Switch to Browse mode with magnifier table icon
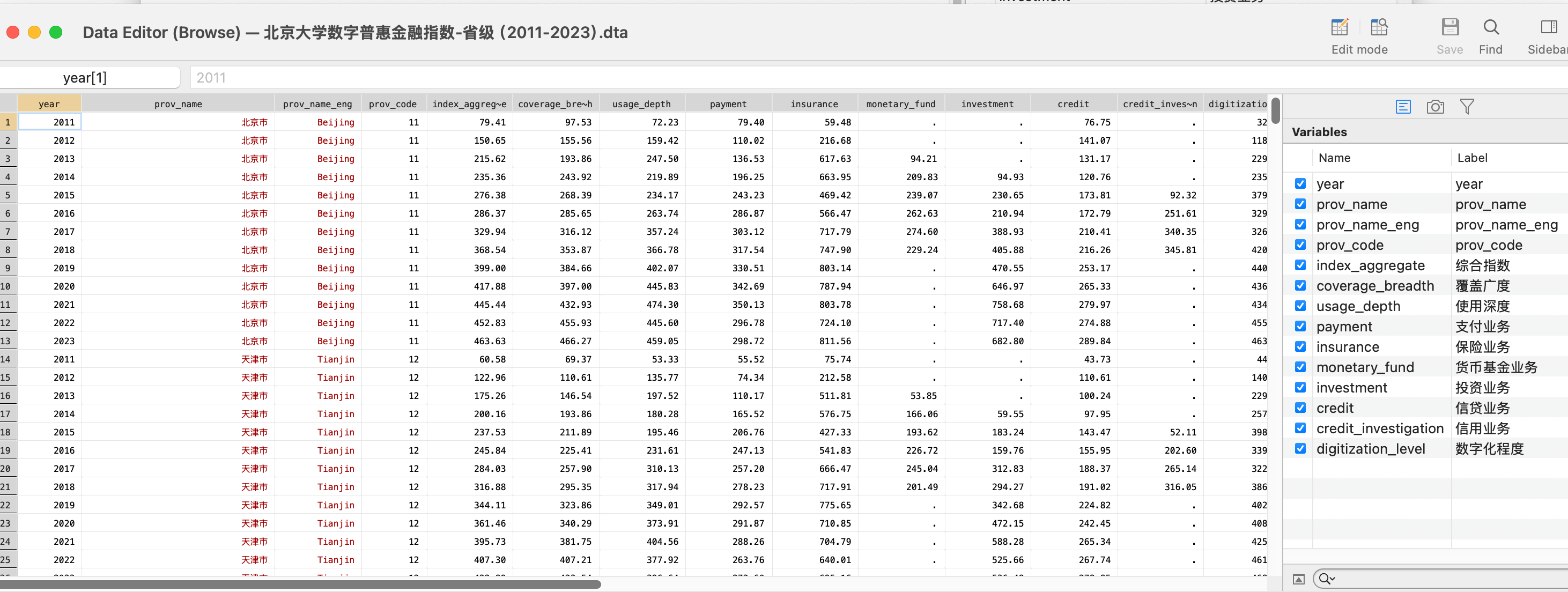This screenshot has height=592, width=1568. tap(1379, 27)
